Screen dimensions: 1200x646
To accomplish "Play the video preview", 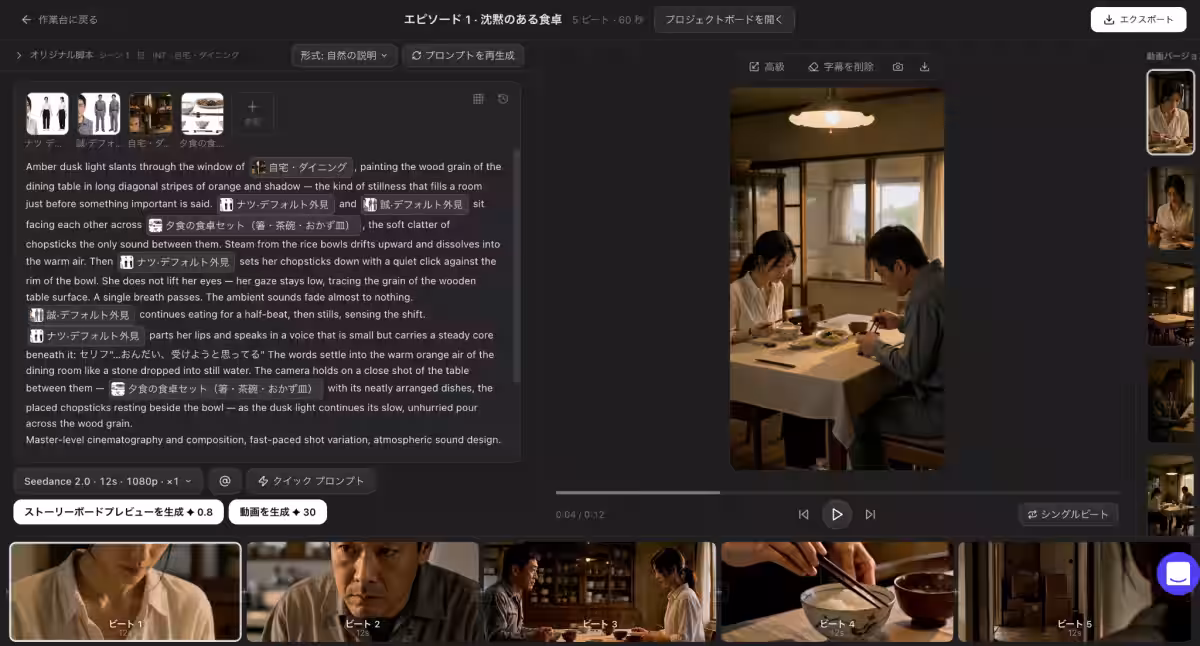I will pyautogui.click(x=837, y=514).
